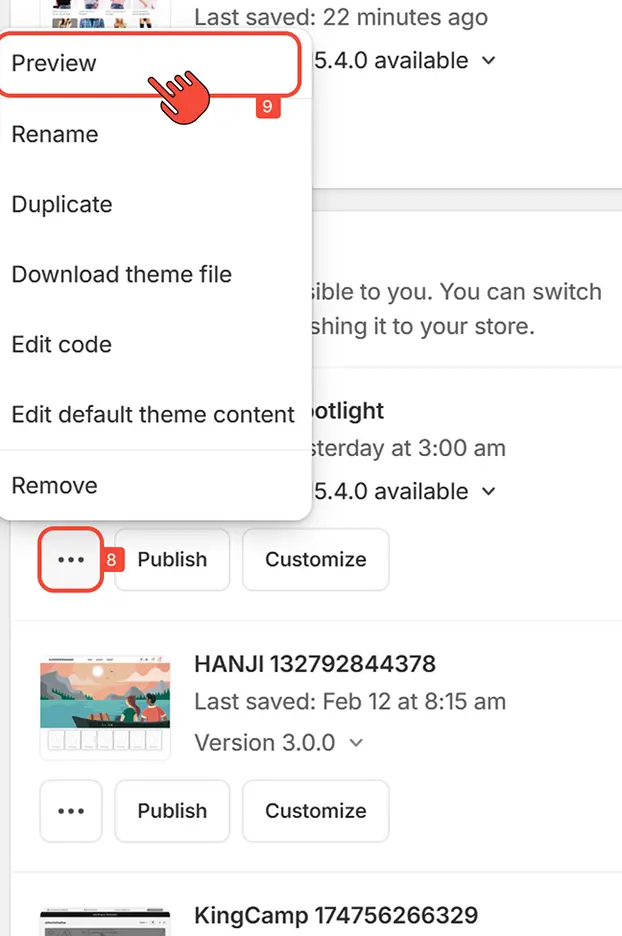Open Edit code from the menu
Screen dimensions: 622x936
pos(61,344)
